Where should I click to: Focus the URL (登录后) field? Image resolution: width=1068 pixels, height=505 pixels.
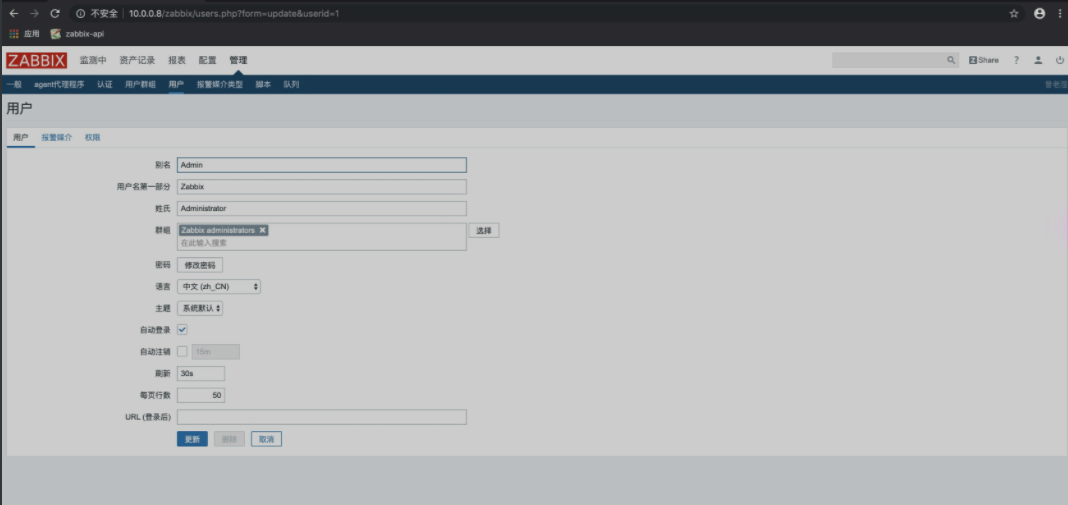321,417
